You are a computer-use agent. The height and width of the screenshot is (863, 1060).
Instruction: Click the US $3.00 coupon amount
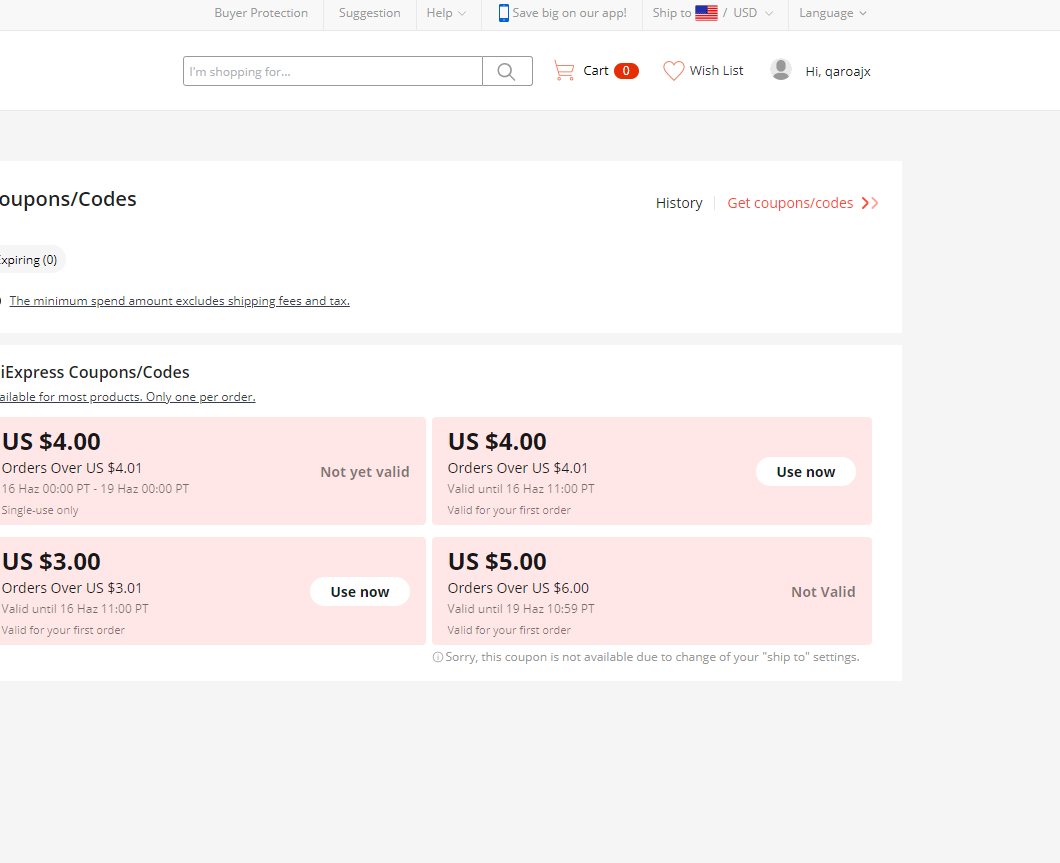point(51,562)
